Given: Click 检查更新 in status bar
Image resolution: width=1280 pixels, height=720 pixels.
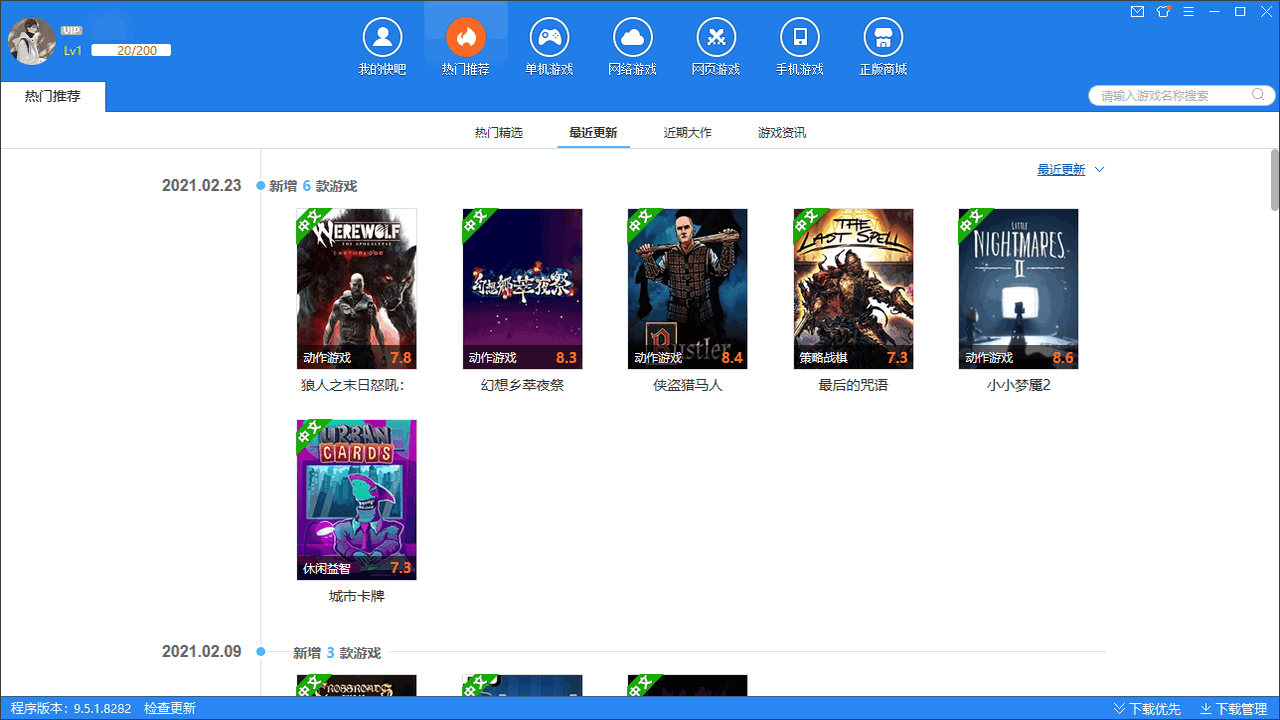Looking at the screenshot, I should pos(170,709).
